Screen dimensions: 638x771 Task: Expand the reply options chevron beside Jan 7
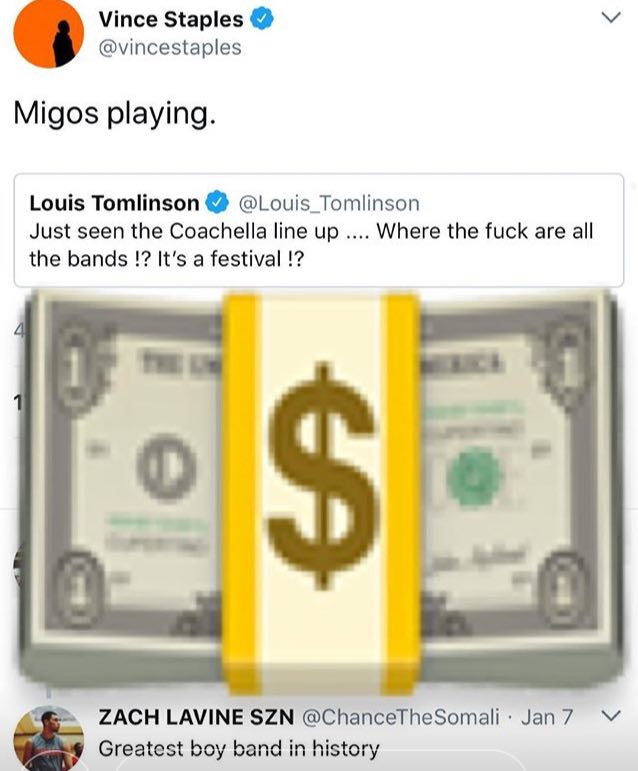tap(611, 715)
